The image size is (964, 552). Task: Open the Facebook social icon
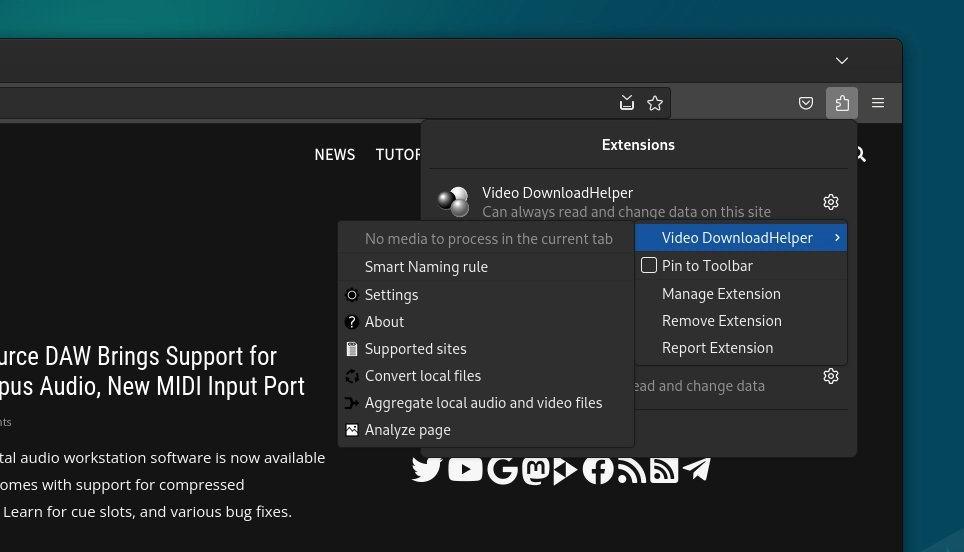pyautogui.click(x=598, y=469)
